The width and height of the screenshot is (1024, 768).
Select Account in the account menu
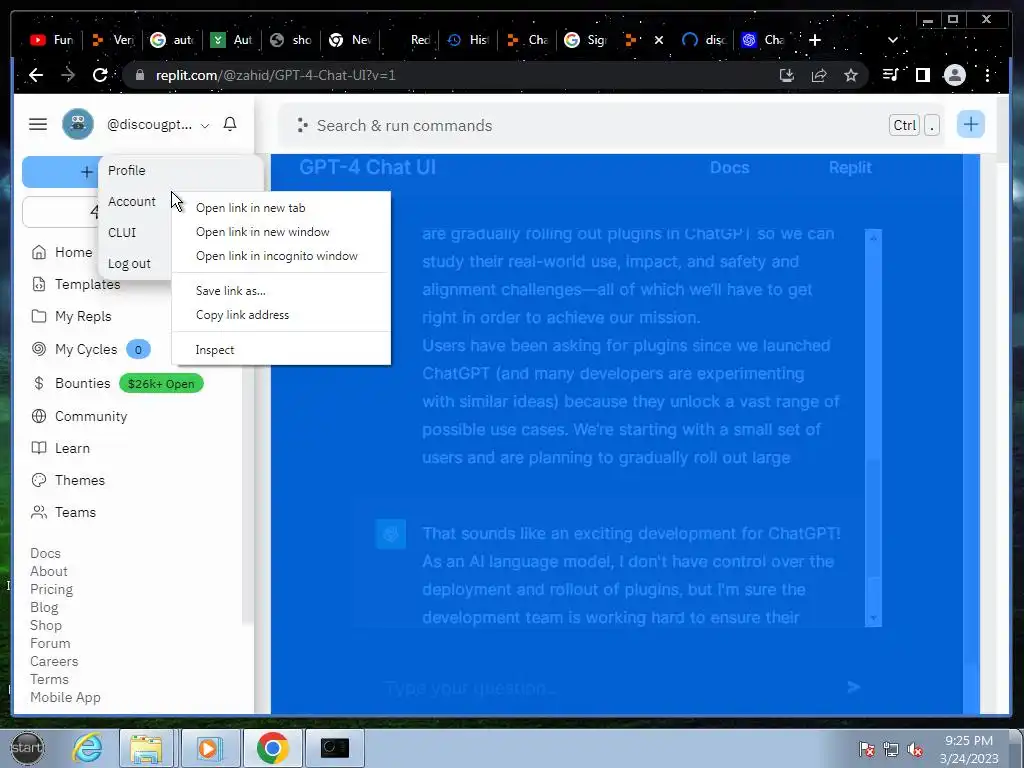point(132,202)
